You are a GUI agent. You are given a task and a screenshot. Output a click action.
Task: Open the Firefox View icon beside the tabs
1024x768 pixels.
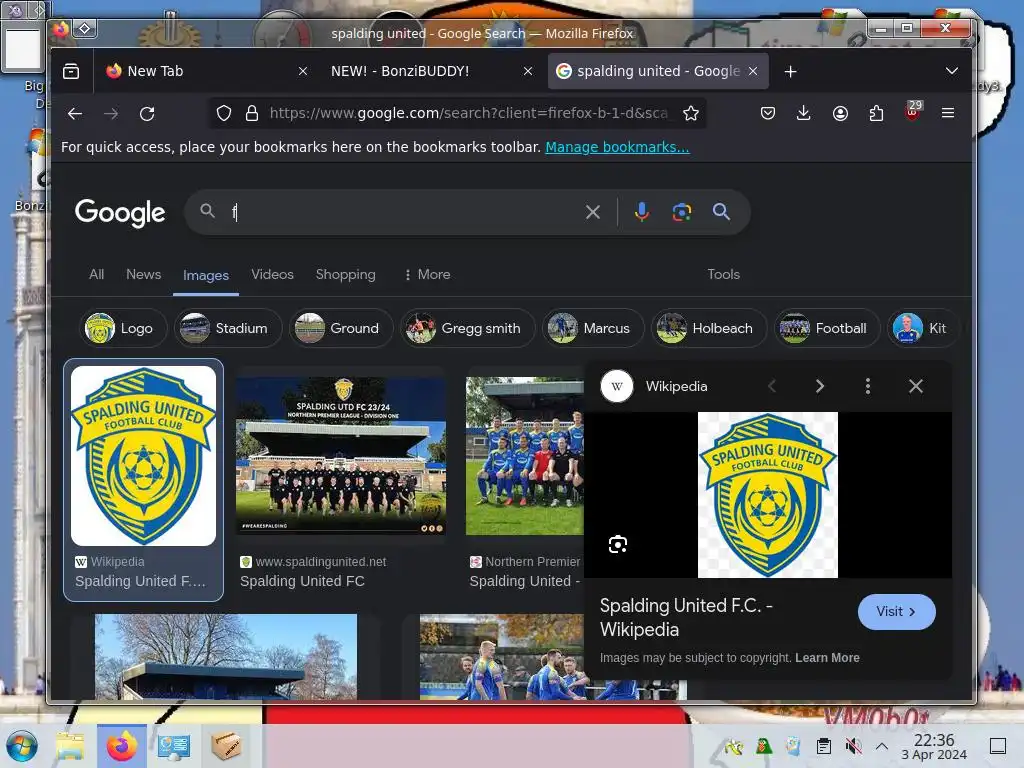[x=71, y=71]
